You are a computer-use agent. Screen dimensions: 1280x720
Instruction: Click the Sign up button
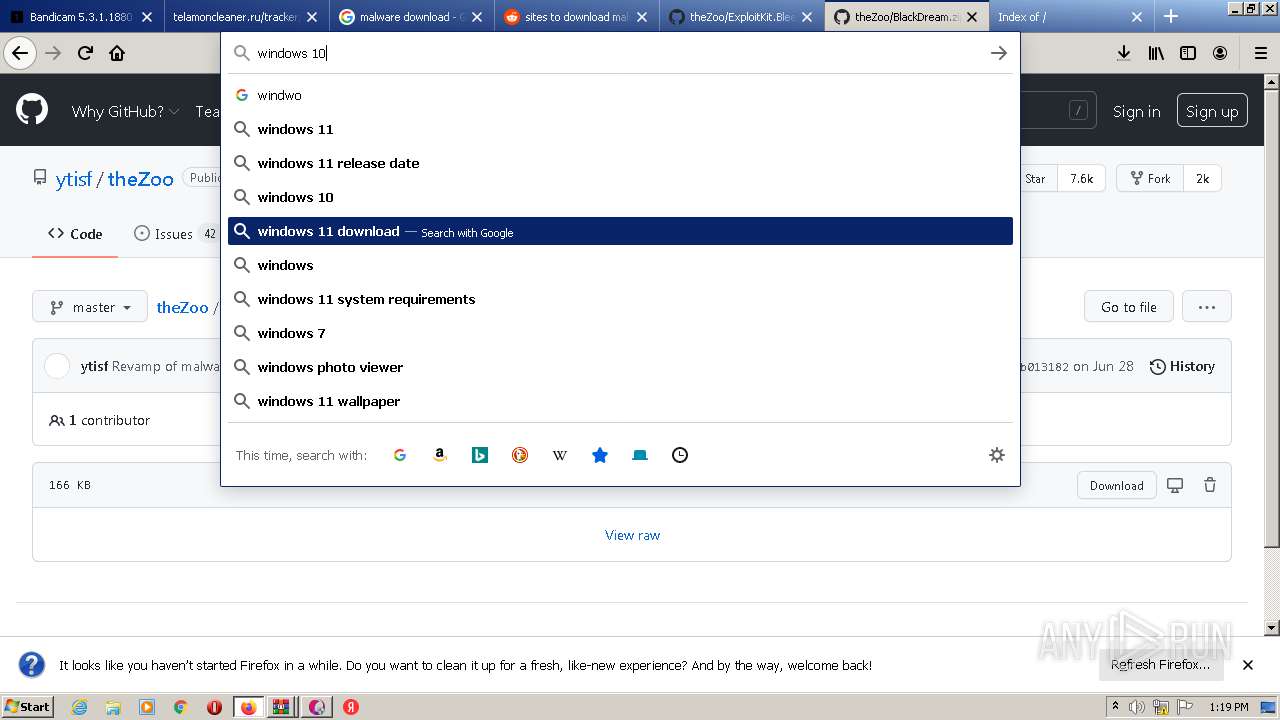pos(1212,111)
